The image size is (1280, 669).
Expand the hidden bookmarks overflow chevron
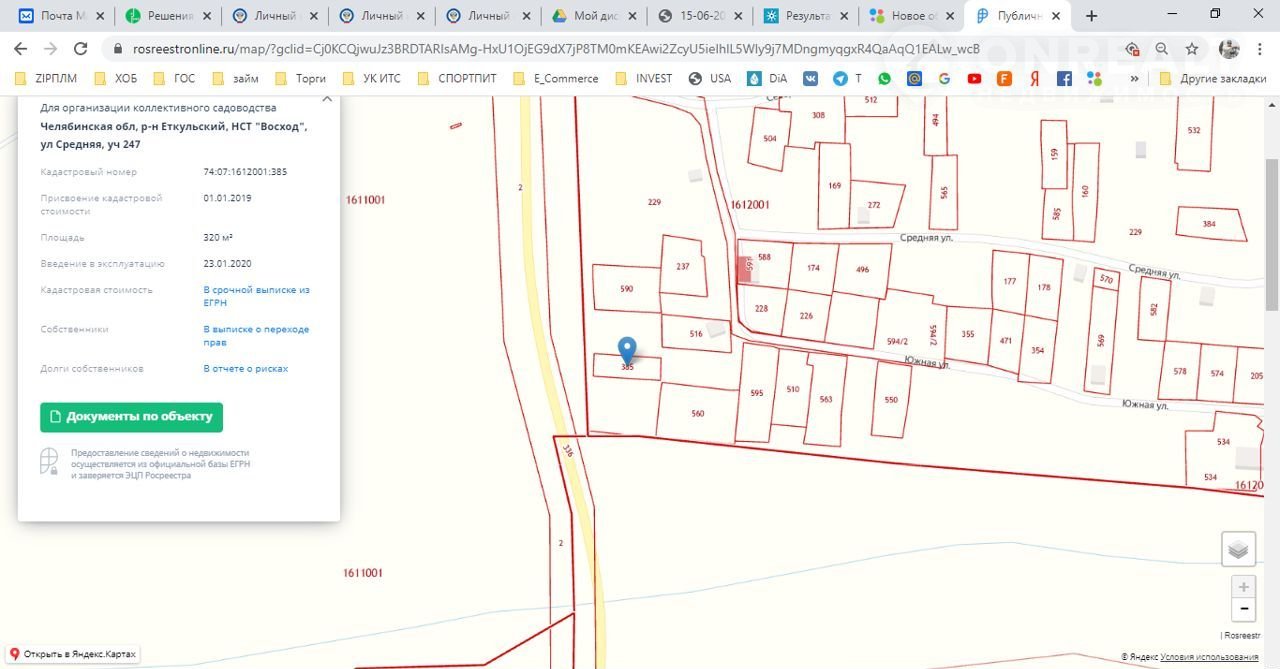[x=1134, y=79]
